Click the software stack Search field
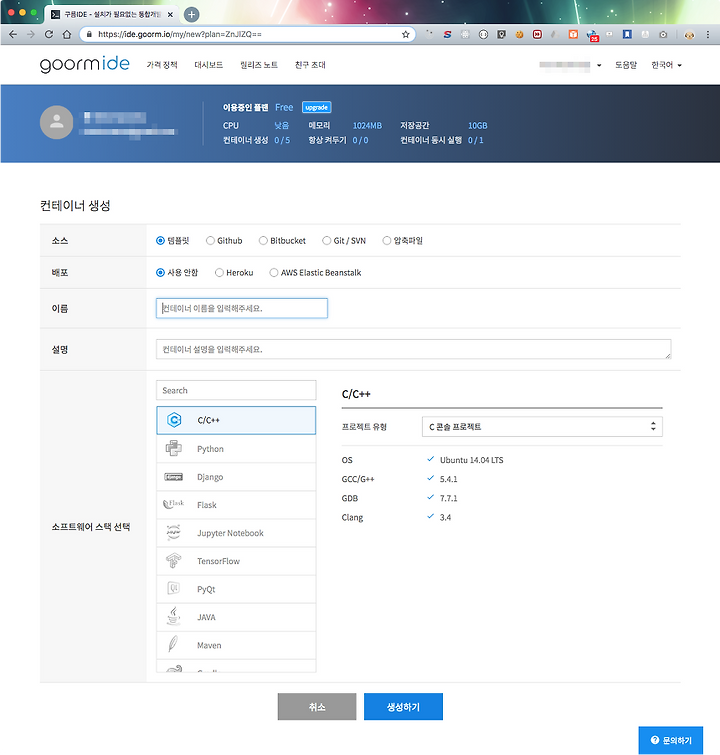Viewport: 720px width, 755px height. (236, 390)
